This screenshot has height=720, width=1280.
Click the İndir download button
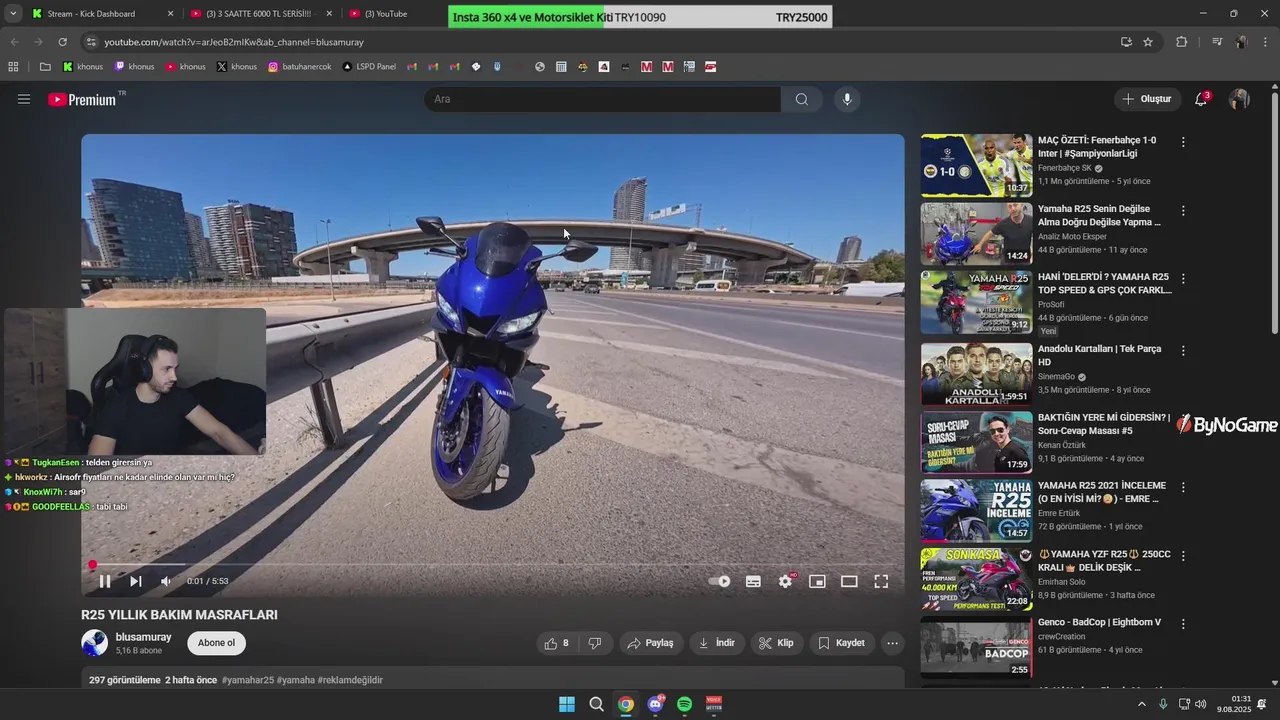[717, 643]
